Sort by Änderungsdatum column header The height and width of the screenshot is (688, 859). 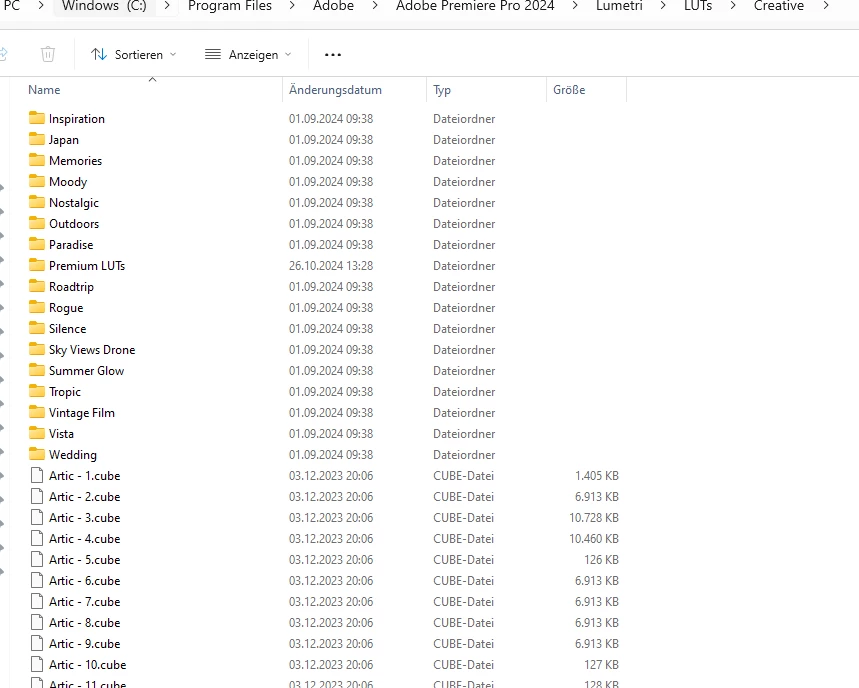[x=335, y=90]
